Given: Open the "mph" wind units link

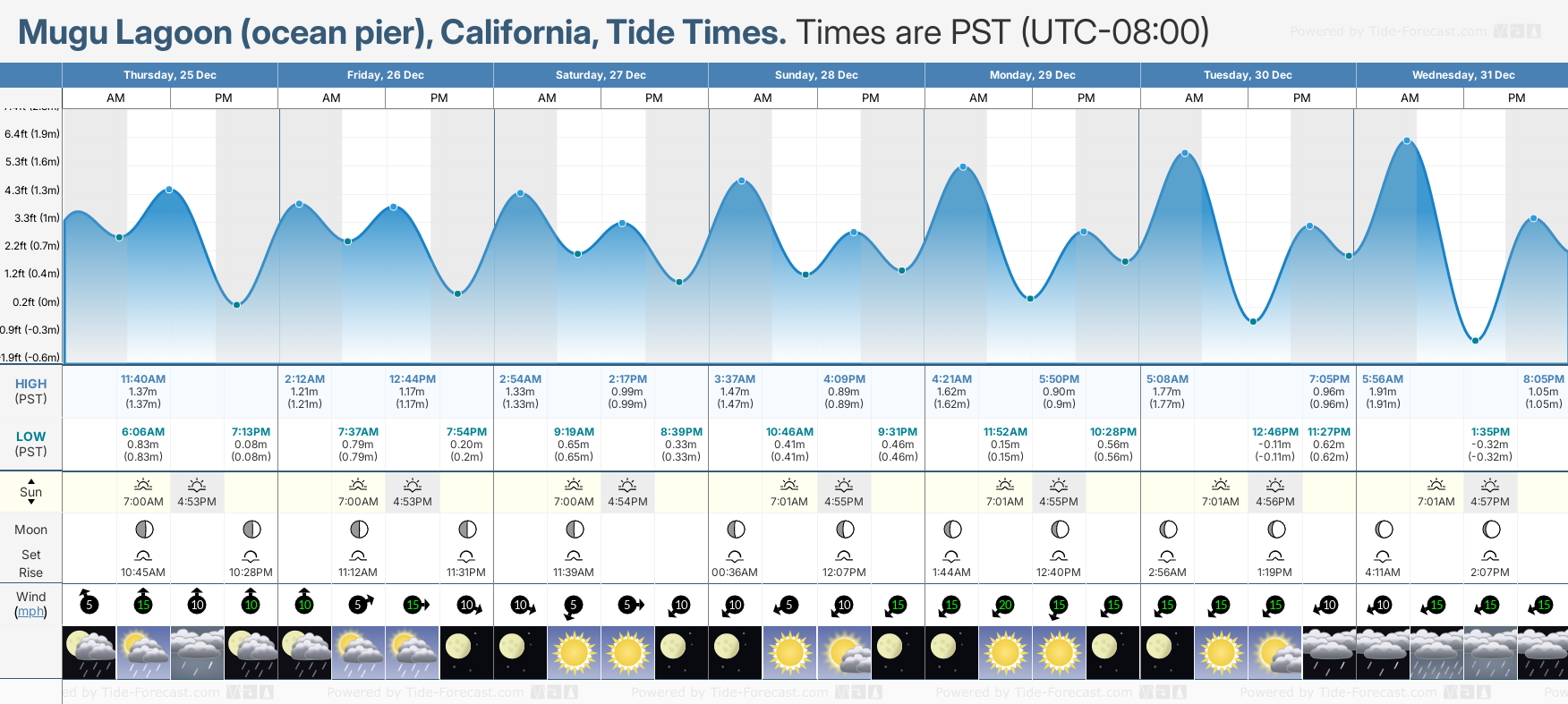Looking at the screenshot, I should [30, 612].
